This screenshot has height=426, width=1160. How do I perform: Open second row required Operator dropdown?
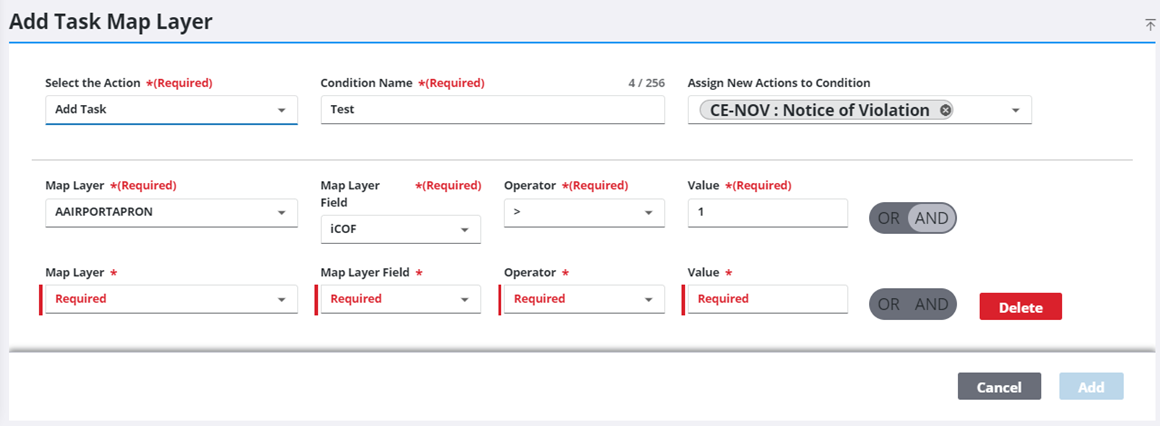tap(584, 299)
